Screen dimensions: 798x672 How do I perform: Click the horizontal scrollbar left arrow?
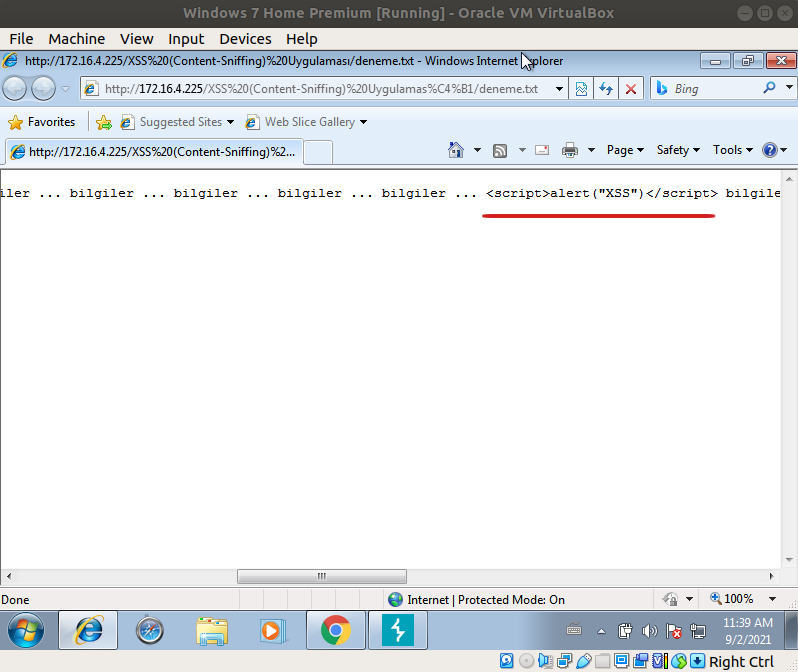pyautogui.click(x=9, y=576)
